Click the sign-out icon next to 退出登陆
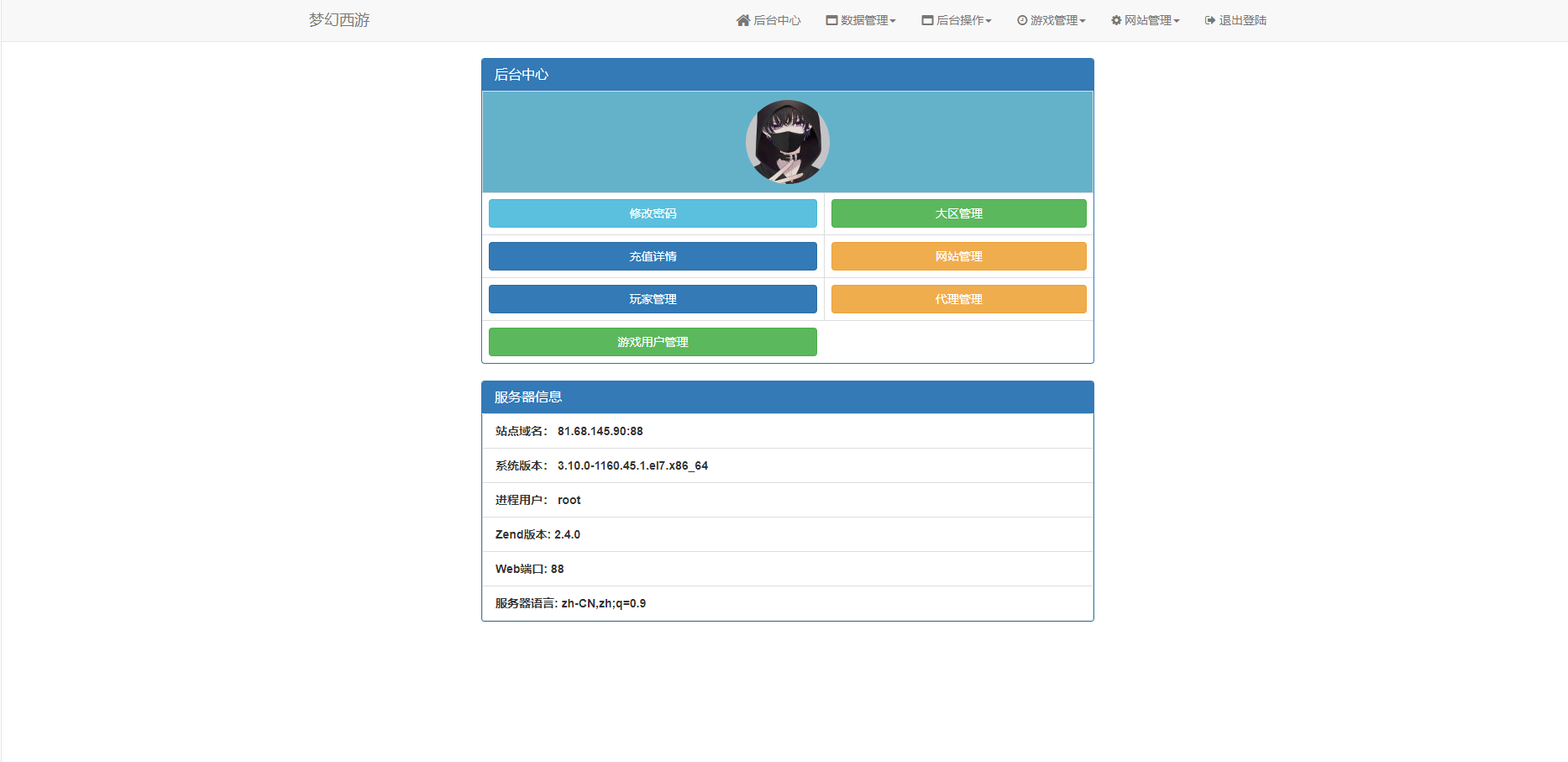 point(1210,20)
